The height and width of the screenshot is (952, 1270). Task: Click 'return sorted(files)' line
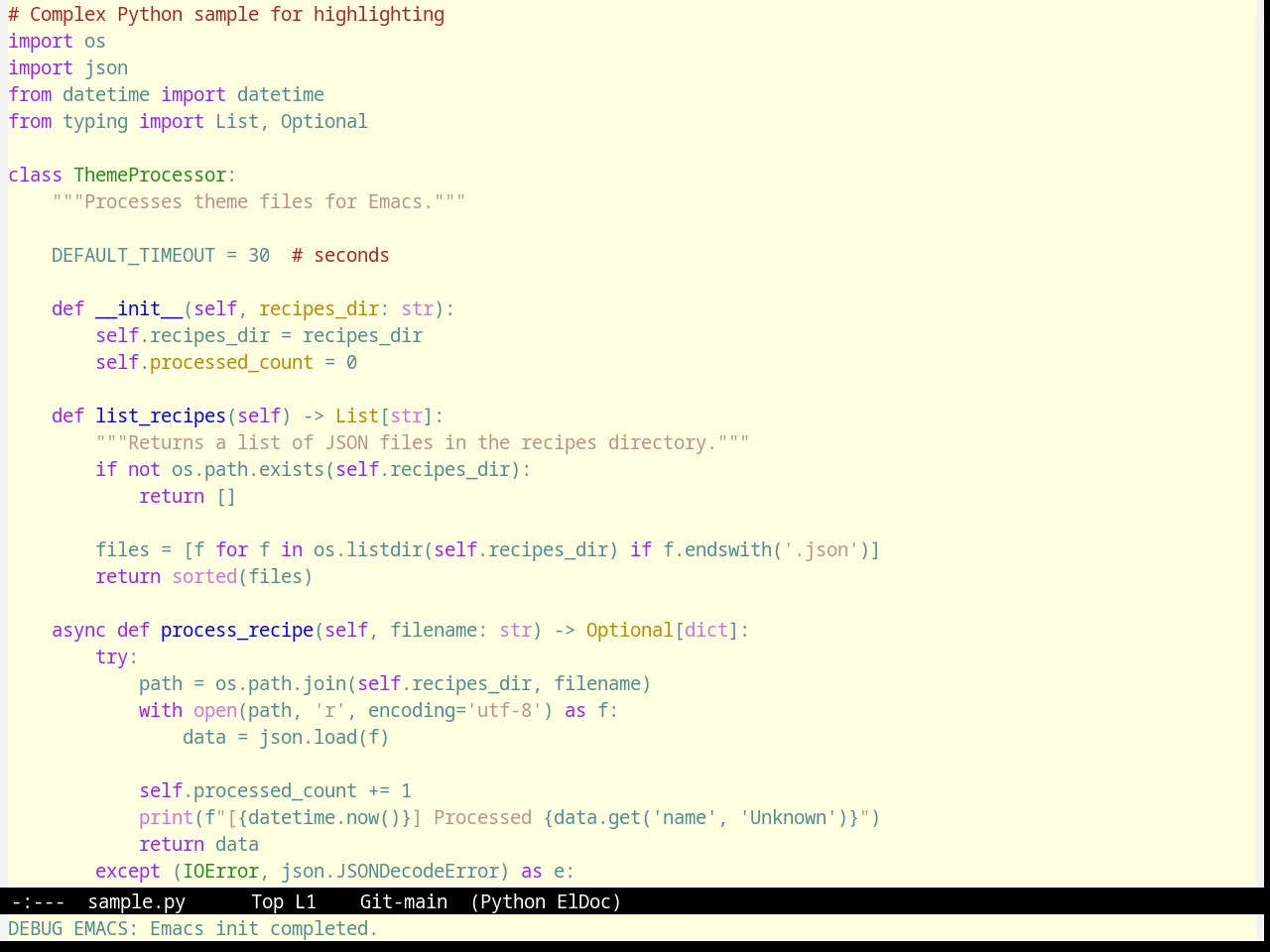(x=204, y=577)
